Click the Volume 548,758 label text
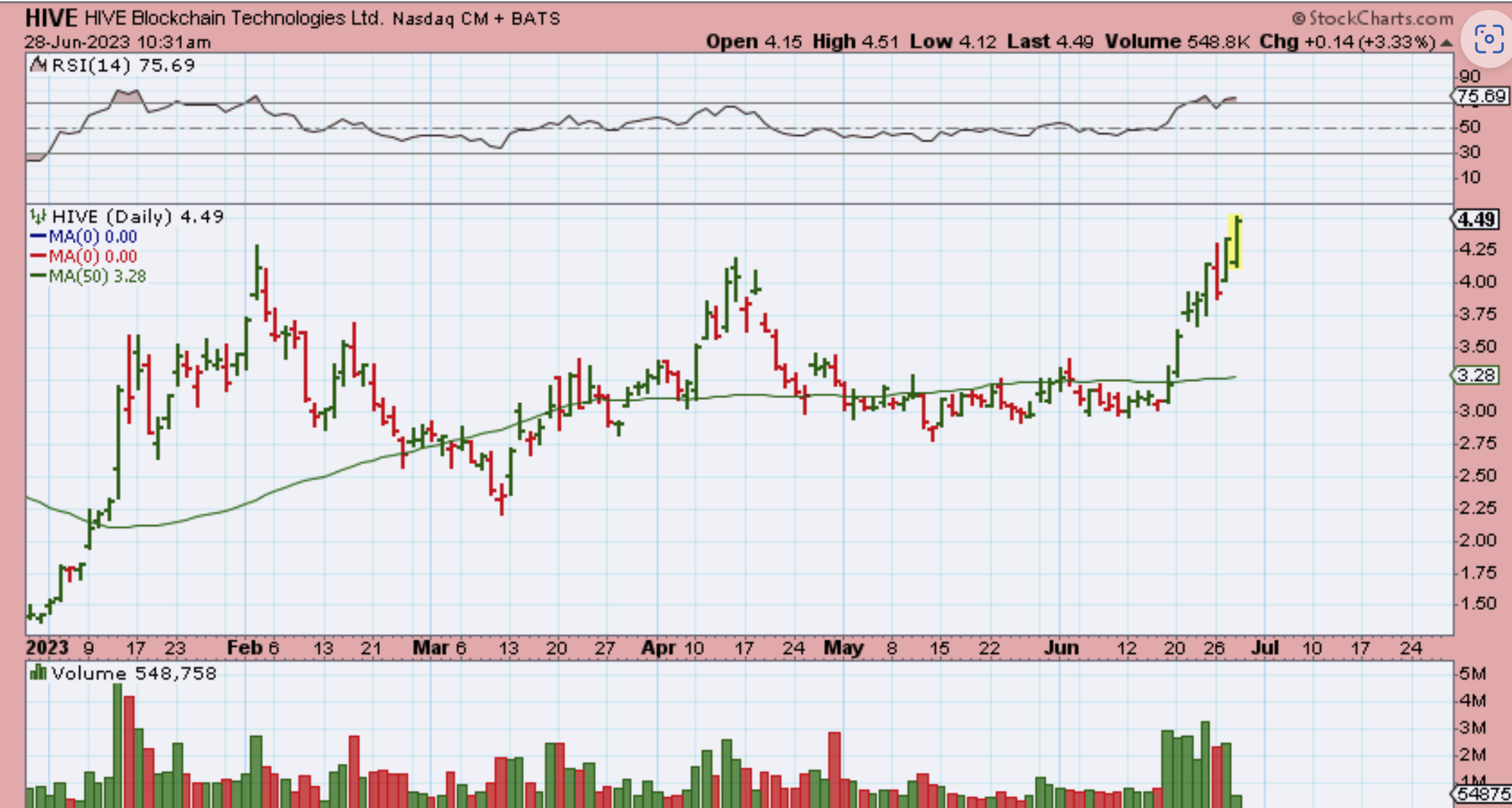The image size is (1512, 808). [134, 673]
